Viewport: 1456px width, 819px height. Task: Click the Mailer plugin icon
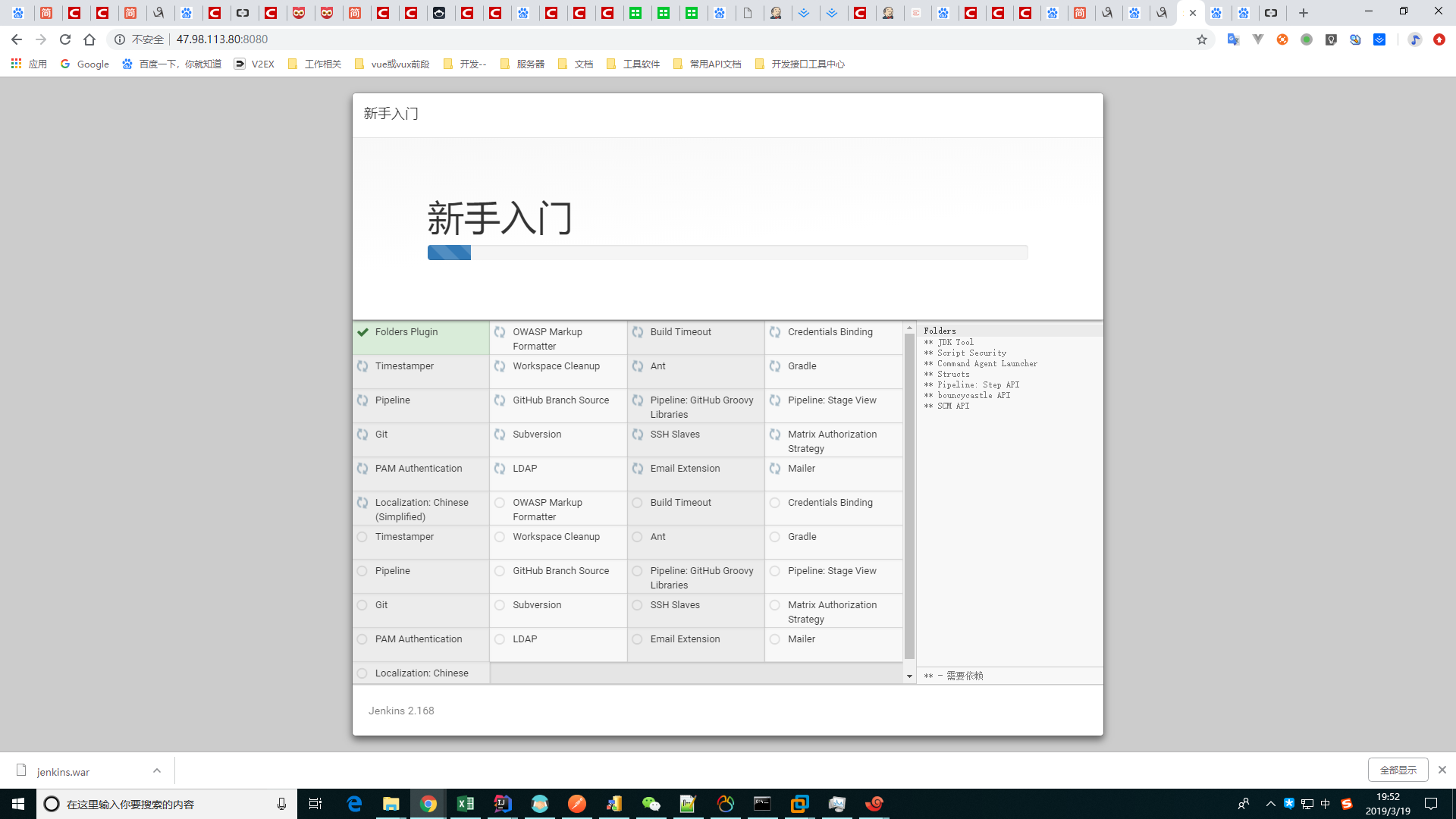[776, 468]
